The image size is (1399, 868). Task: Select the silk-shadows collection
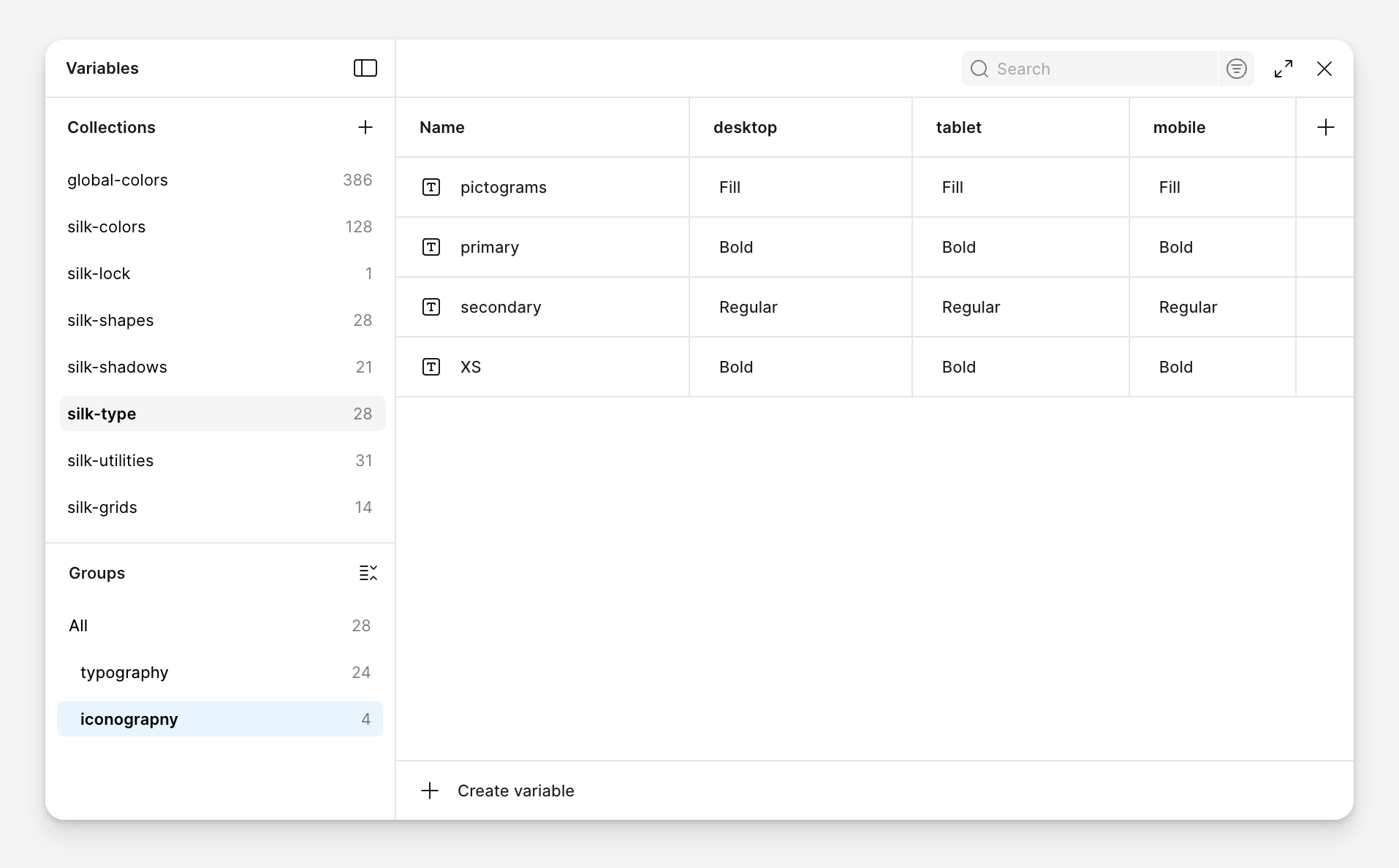click(117, 367)
